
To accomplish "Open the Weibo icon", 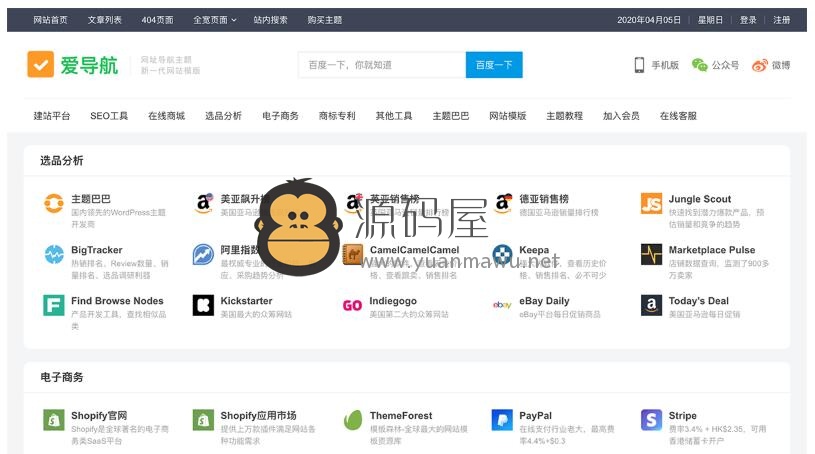I will tap(760, 65).
